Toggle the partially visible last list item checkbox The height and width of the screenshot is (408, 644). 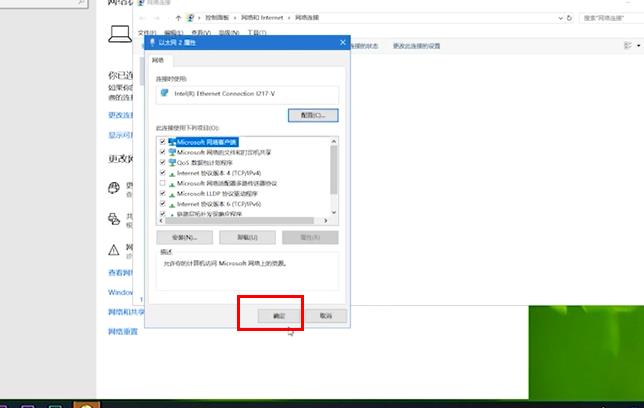(163, 214)
